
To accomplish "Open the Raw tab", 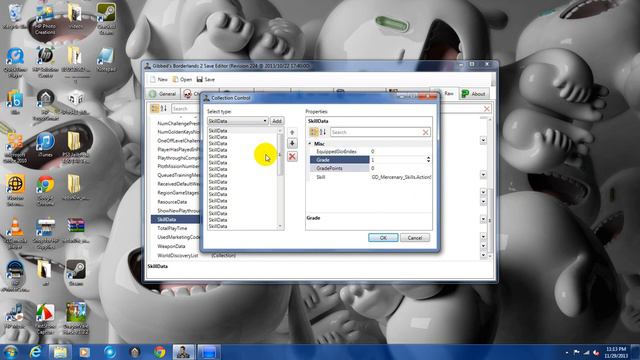I will pos(445,94).
